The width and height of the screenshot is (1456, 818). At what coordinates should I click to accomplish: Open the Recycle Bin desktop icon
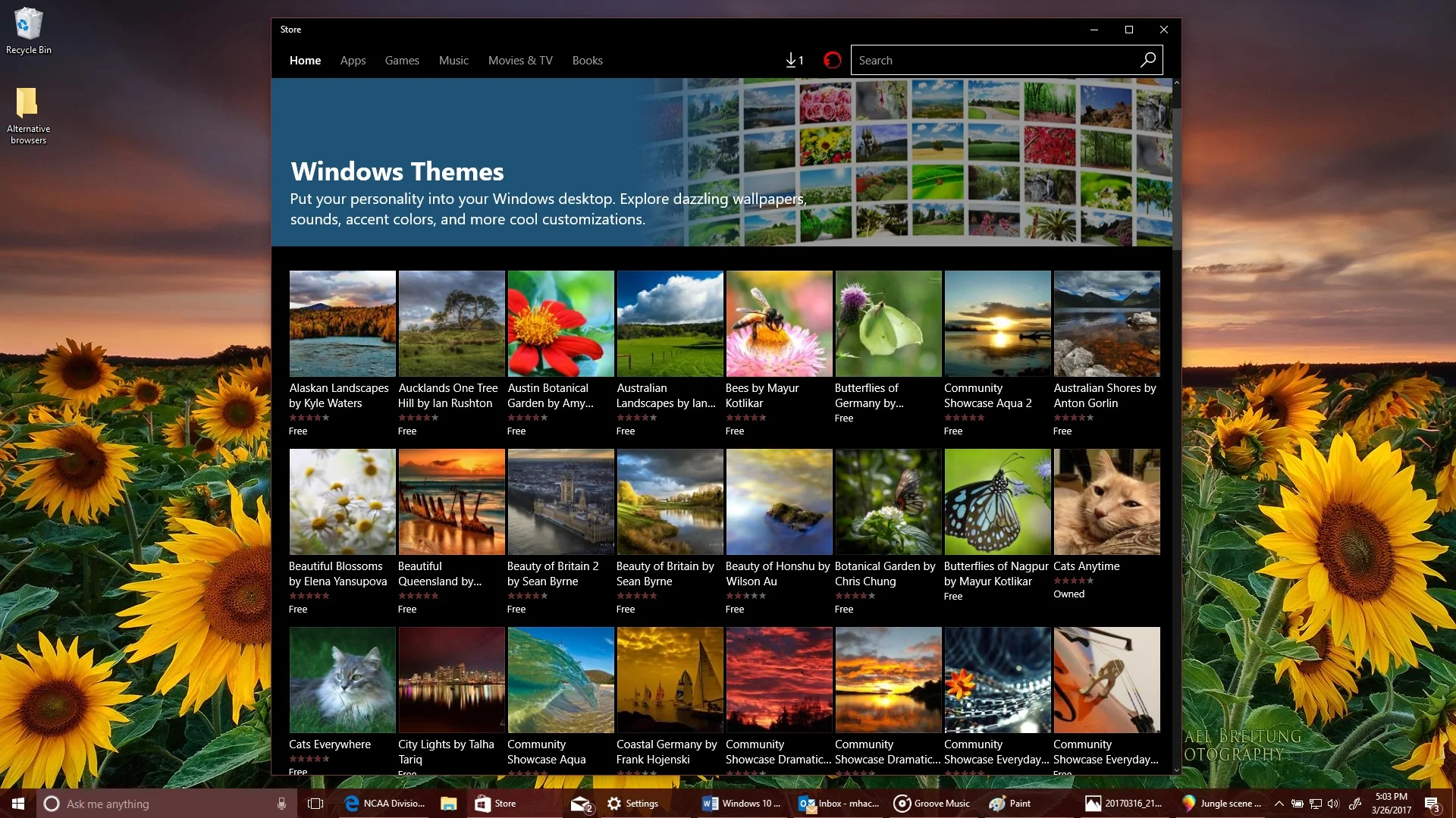tap(28, 30)
